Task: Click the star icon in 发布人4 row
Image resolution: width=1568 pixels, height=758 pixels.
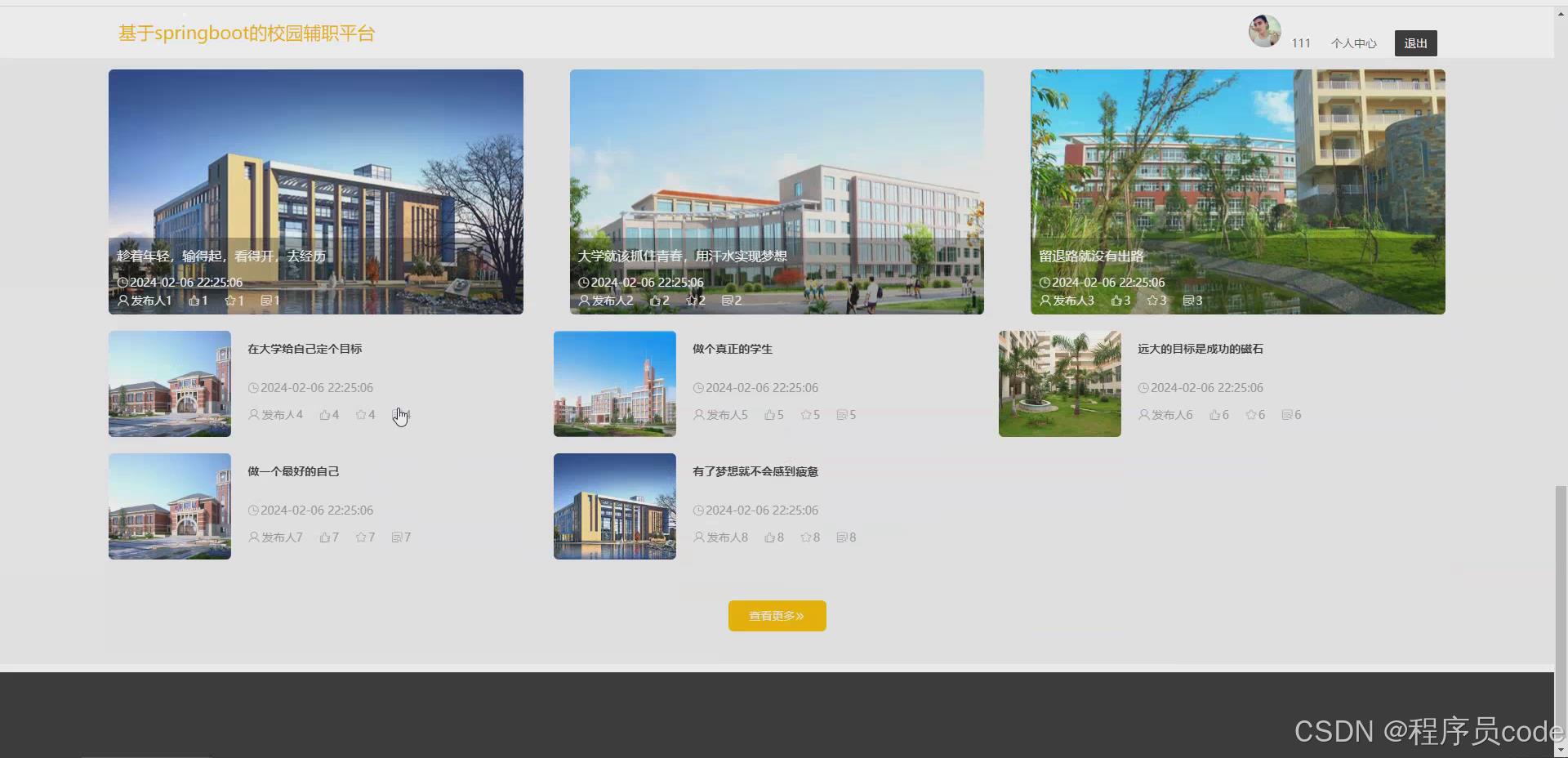Action: [361, 415]
